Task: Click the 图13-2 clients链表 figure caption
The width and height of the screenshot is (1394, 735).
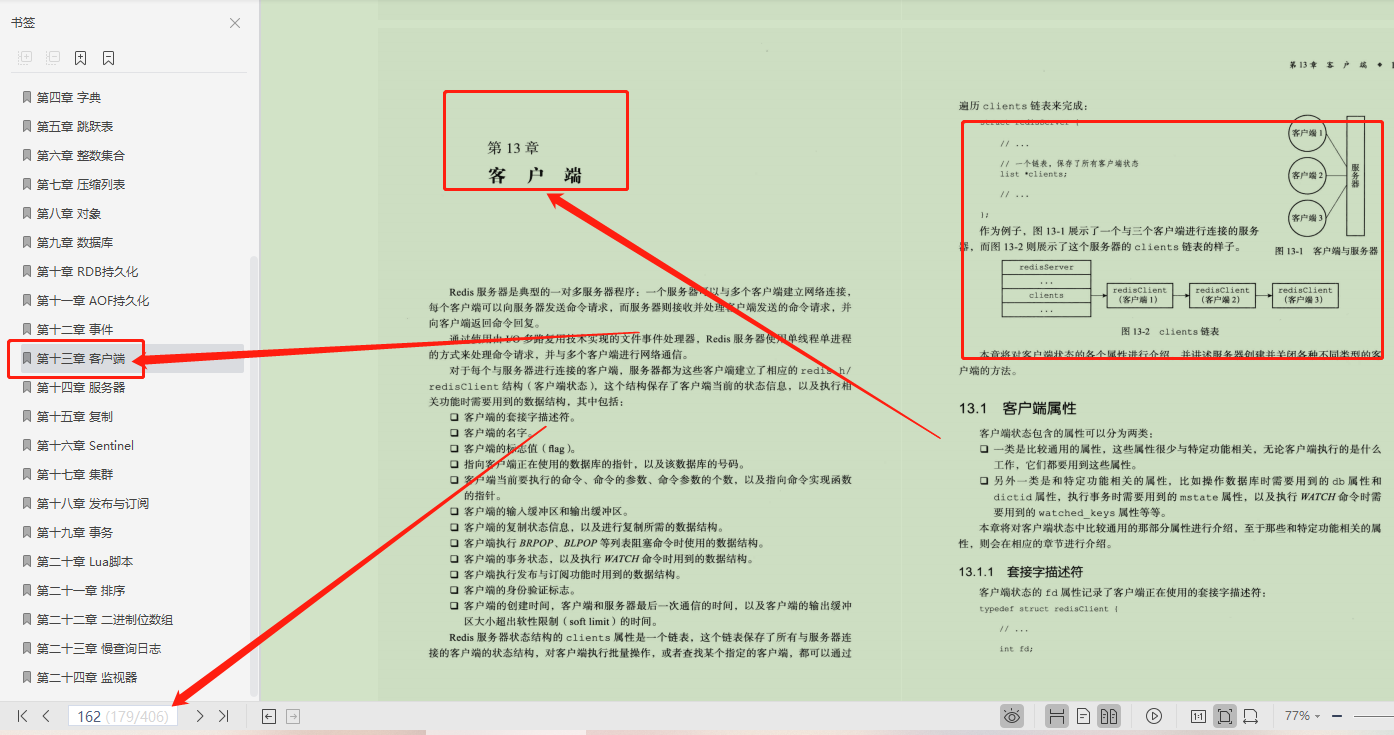Action: pos(1170,330)
